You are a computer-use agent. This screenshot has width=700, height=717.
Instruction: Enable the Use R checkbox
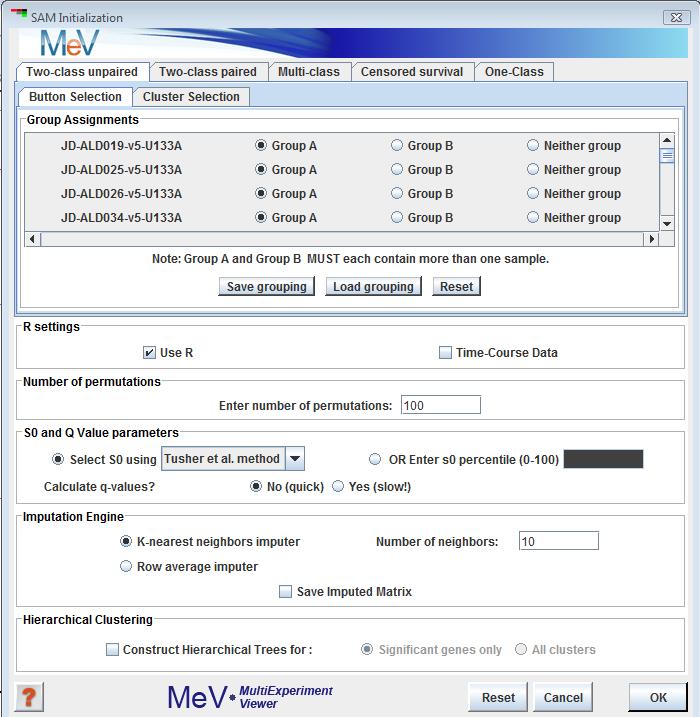click(x=149, y=353)
